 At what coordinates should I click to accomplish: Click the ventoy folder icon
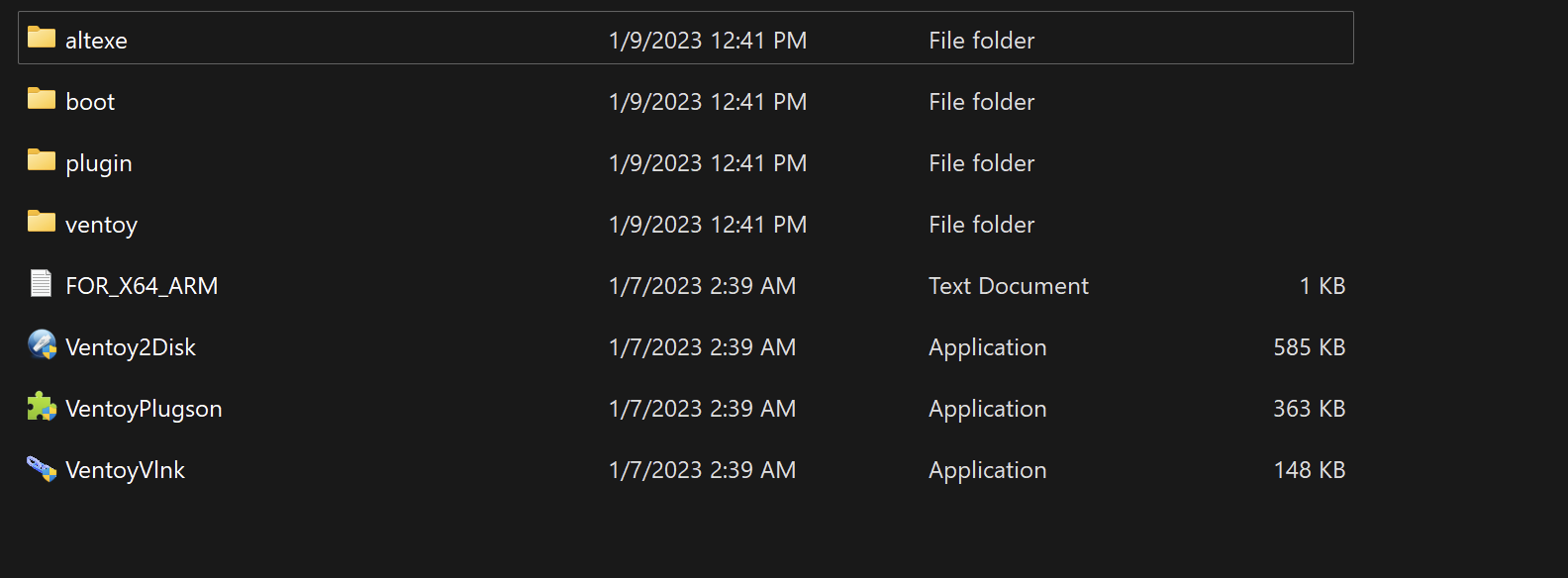click(42, 222)
